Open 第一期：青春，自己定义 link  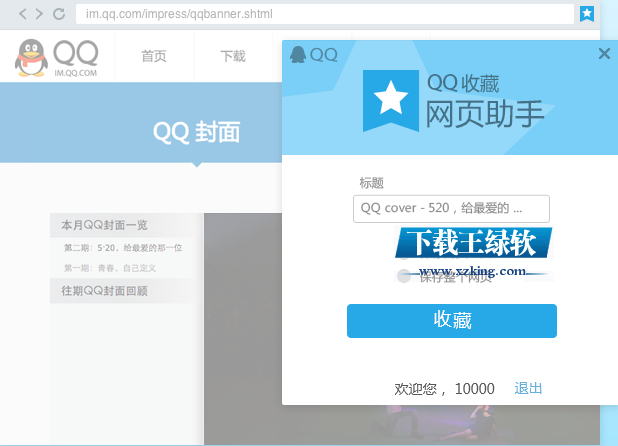pyautogui.click(x=110, y=268)
